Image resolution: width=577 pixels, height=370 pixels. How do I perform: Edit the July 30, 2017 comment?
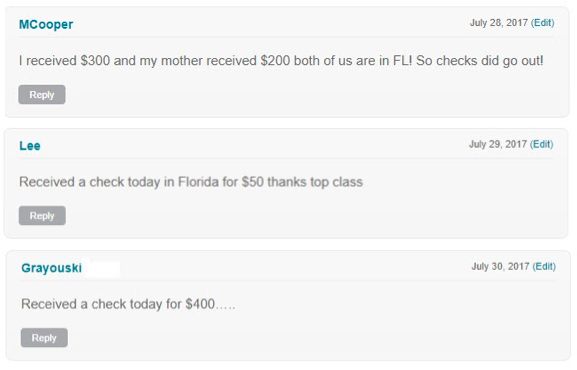(544, 266)
